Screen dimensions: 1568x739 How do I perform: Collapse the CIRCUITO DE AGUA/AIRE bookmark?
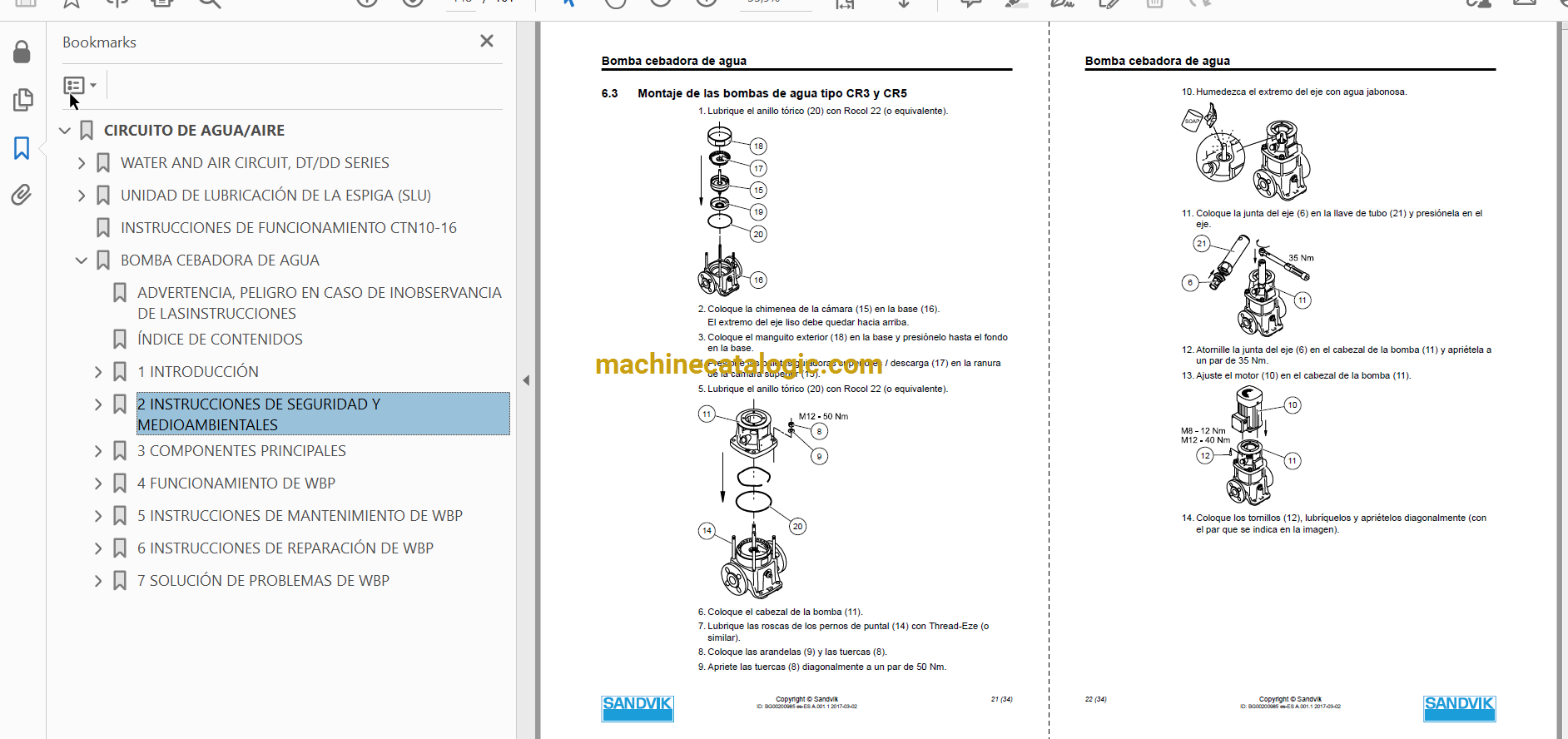(65, 131)
